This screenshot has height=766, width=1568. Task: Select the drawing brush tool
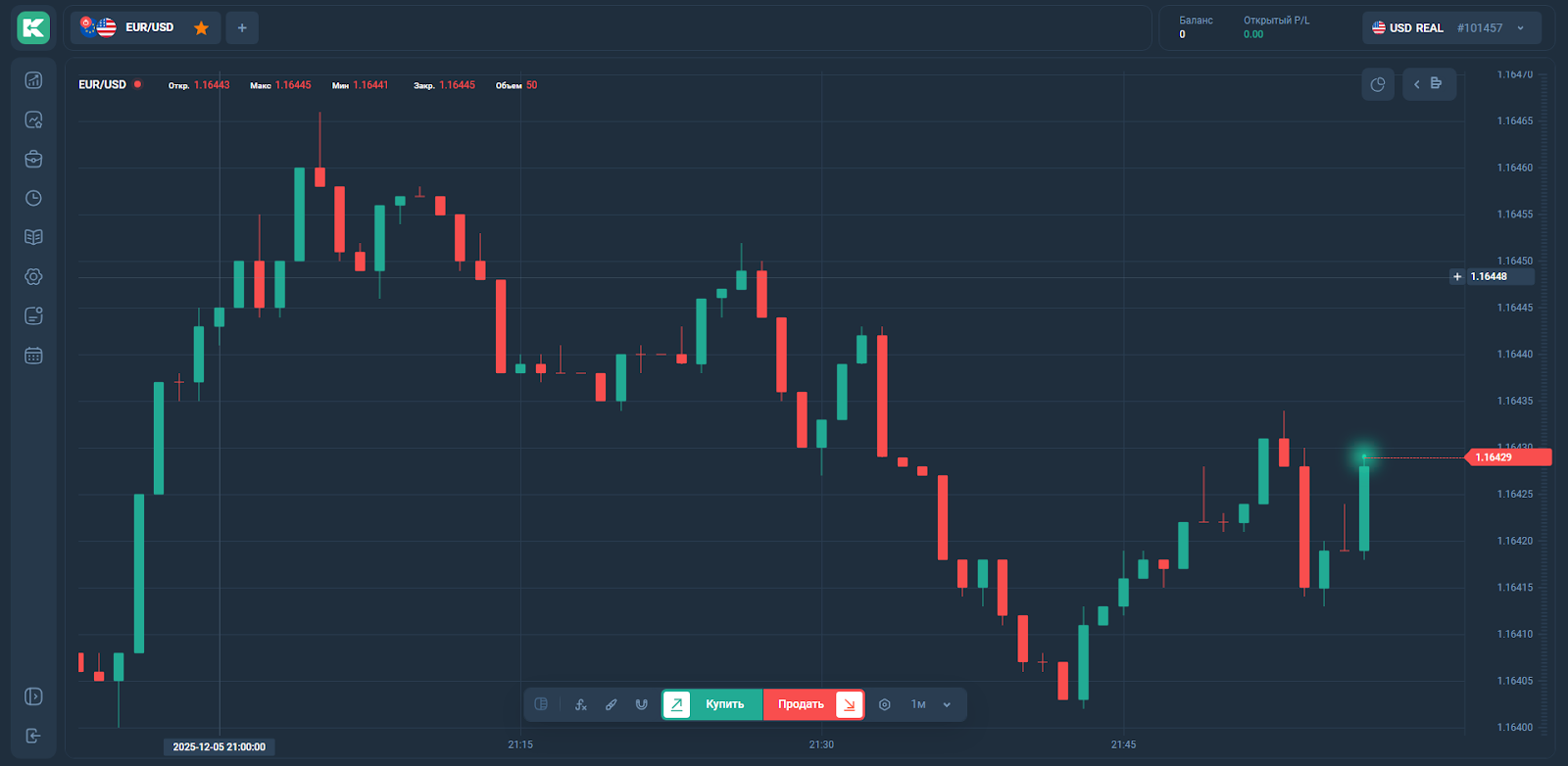(x=612, y=704)
